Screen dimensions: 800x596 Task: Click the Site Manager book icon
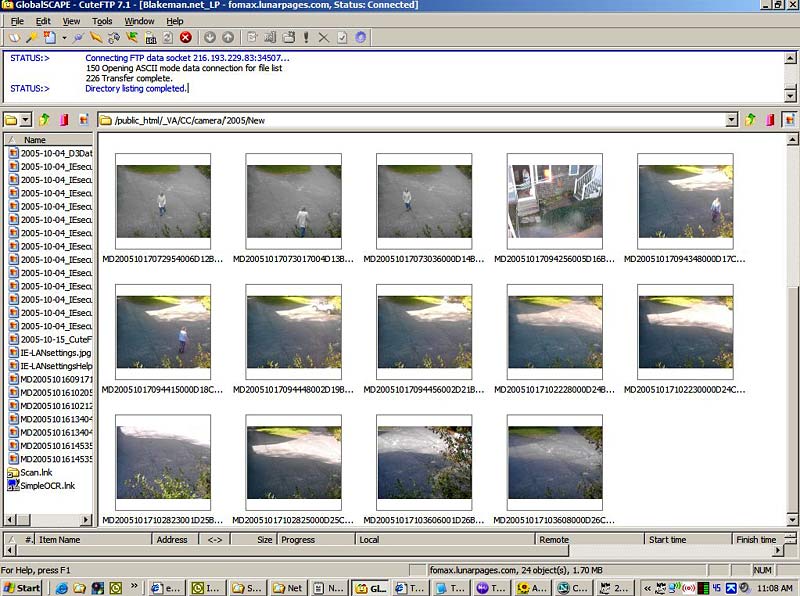click(x=13, y=37)
